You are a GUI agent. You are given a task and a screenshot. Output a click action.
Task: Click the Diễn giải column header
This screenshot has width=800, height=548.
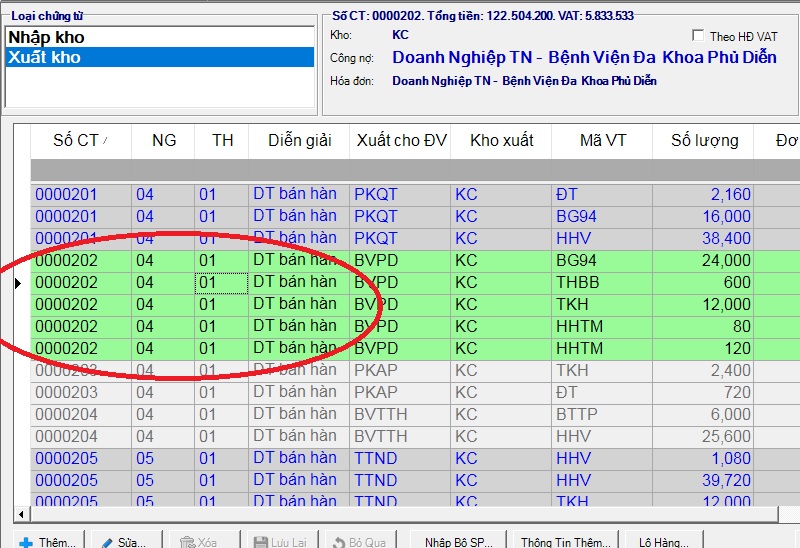[299, 140]
